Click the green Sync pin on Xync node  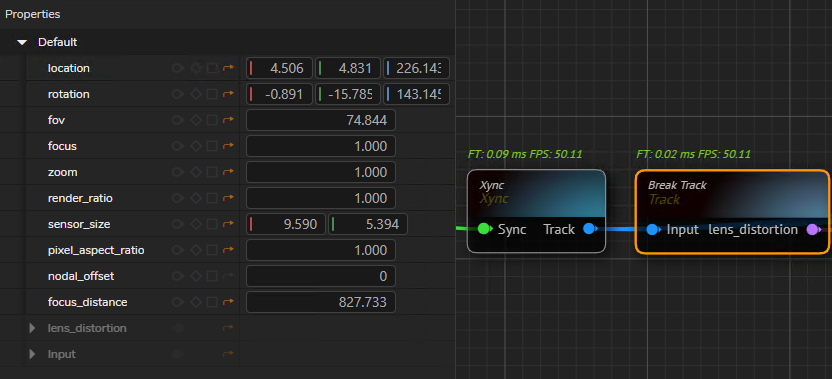(484, 229)
